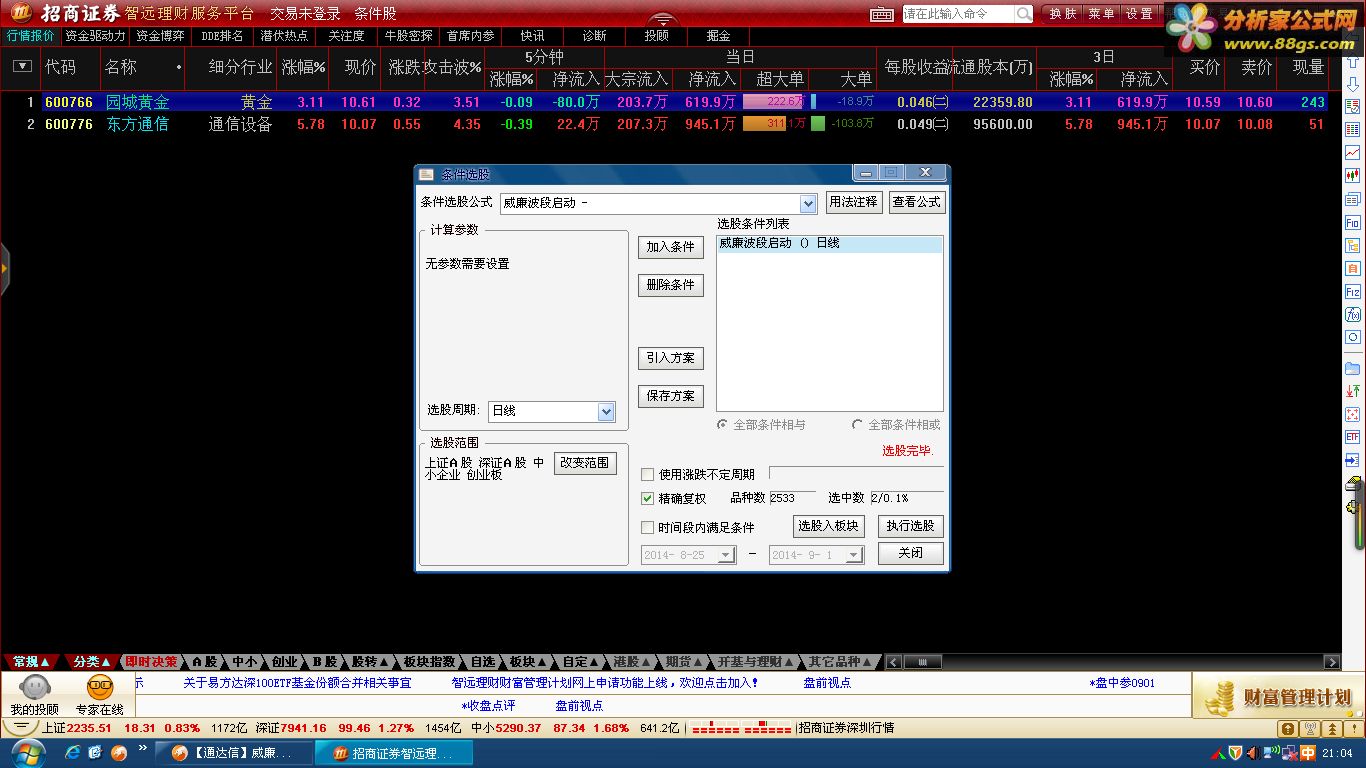Click the antenna signal status bar icon
Viewport: 1366px width, 768px height.
pos(1311,729)
